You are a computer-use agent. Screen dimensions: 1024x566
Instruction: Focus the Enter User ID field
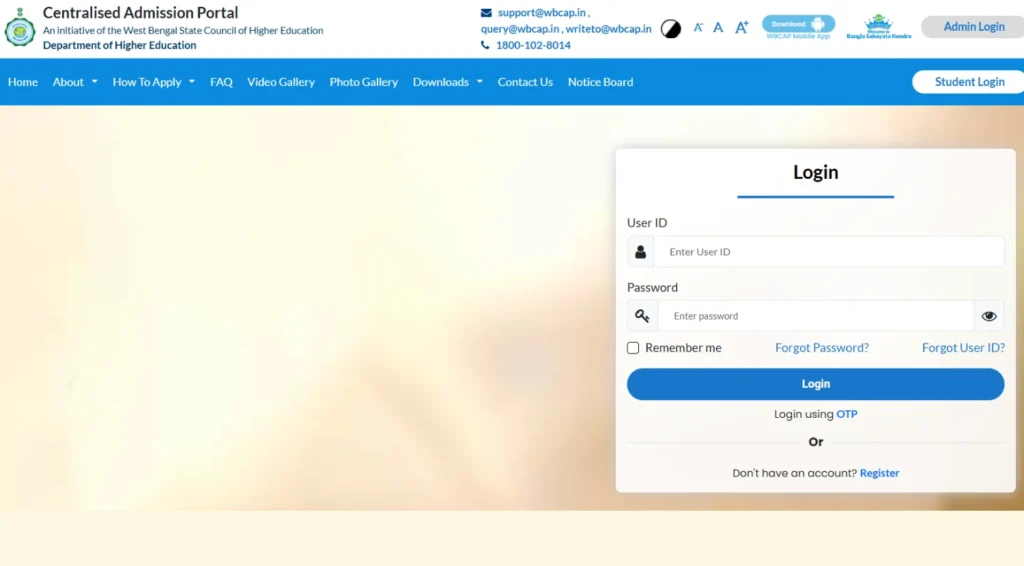pos(829,251)
